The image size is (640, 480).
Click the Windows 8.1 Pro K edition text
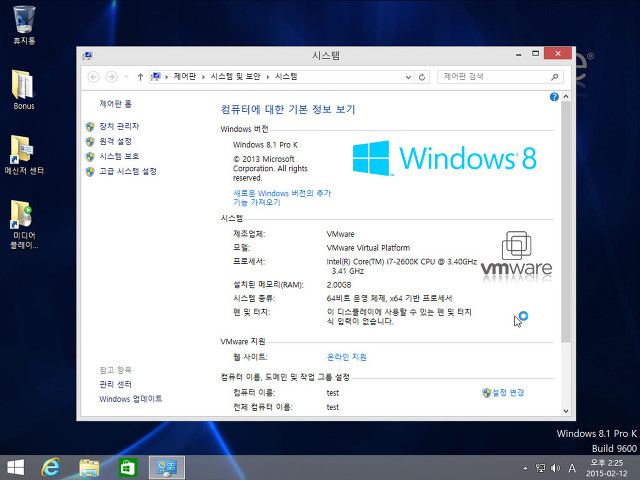pos(265,145)
